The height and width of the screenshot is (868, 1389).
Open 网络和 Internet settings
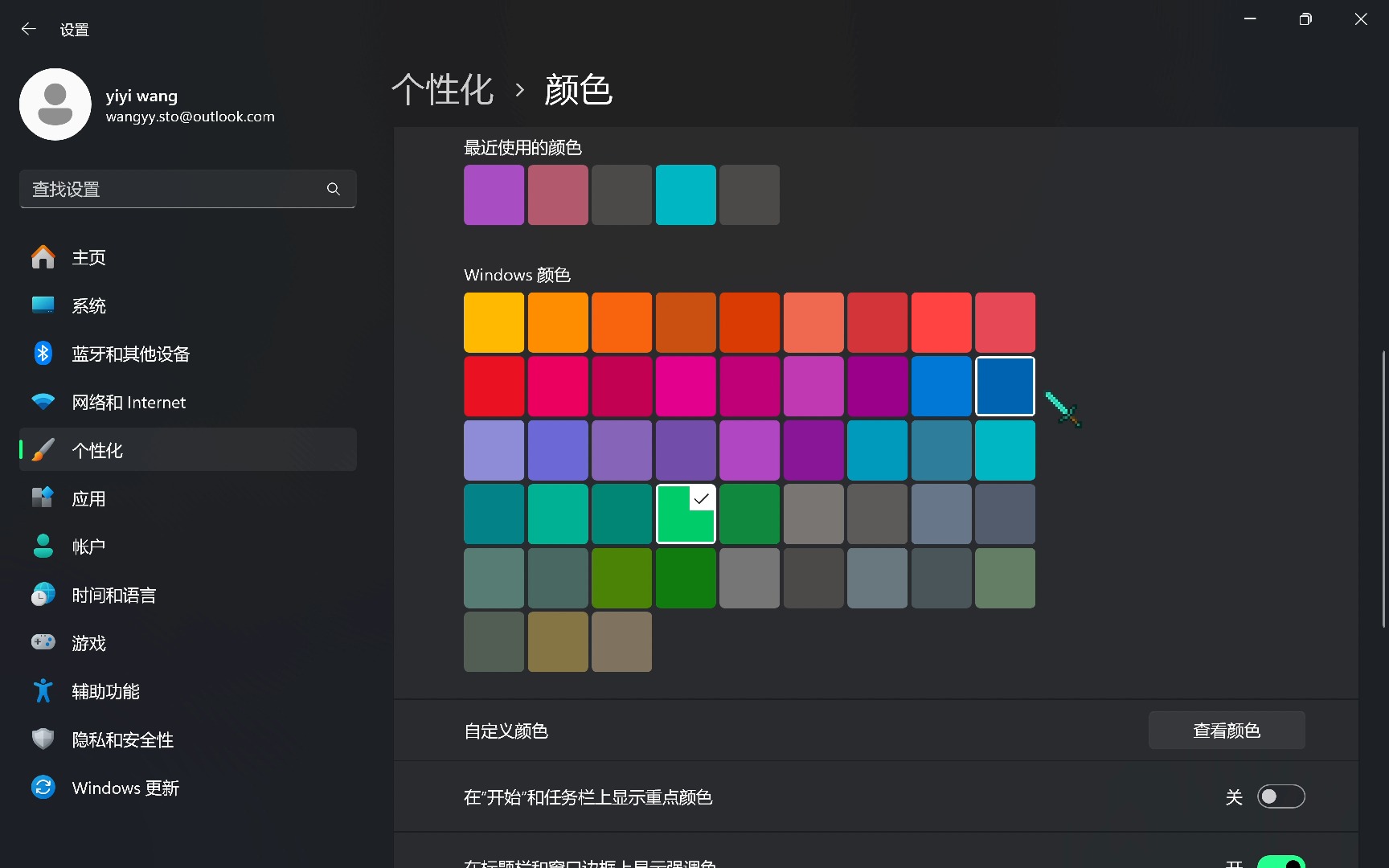pos(188,402)
